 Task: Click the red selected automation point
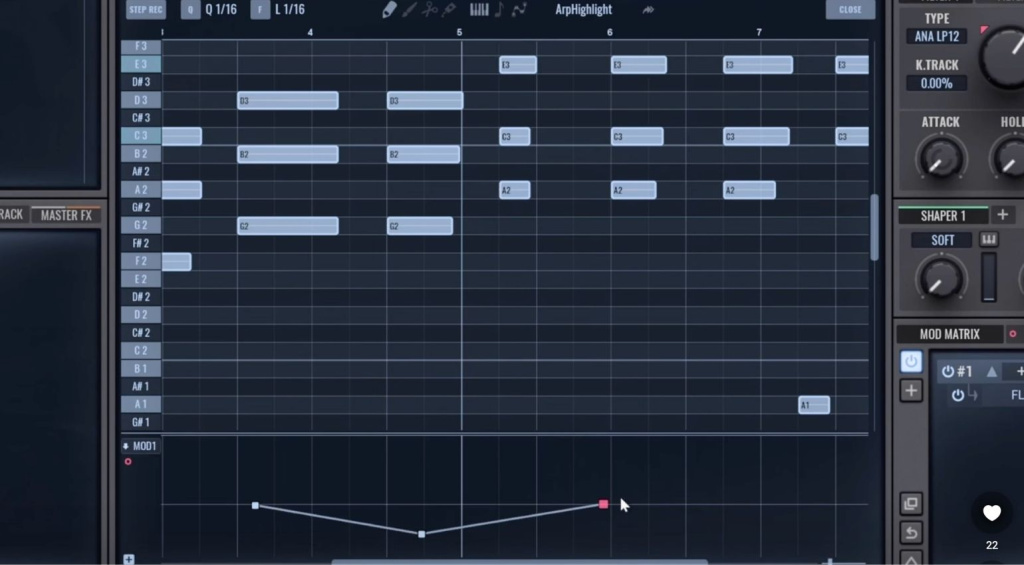point(603,504)
